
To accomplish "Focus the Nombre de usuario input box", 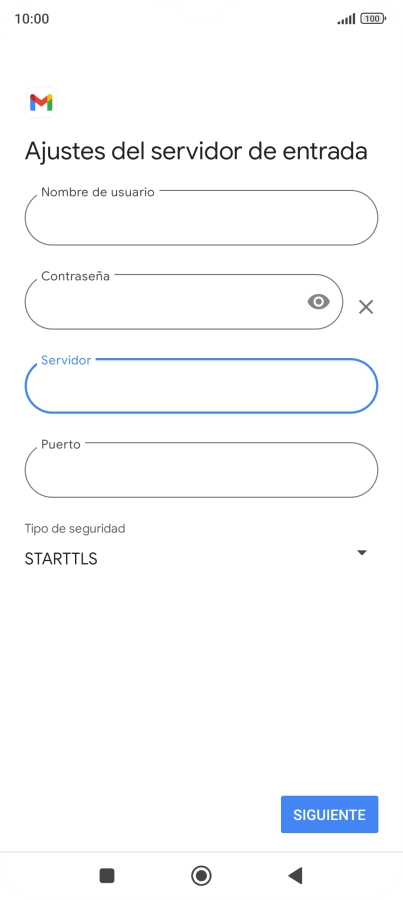I will (202, 218).
